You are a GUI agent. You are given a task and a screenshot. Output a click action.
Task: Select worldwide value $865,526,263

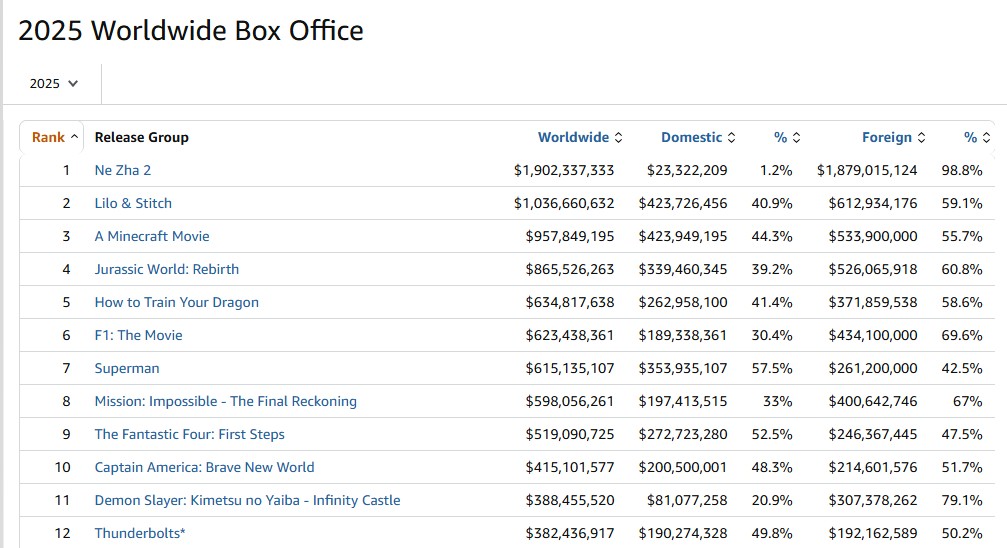click(570, 269)
